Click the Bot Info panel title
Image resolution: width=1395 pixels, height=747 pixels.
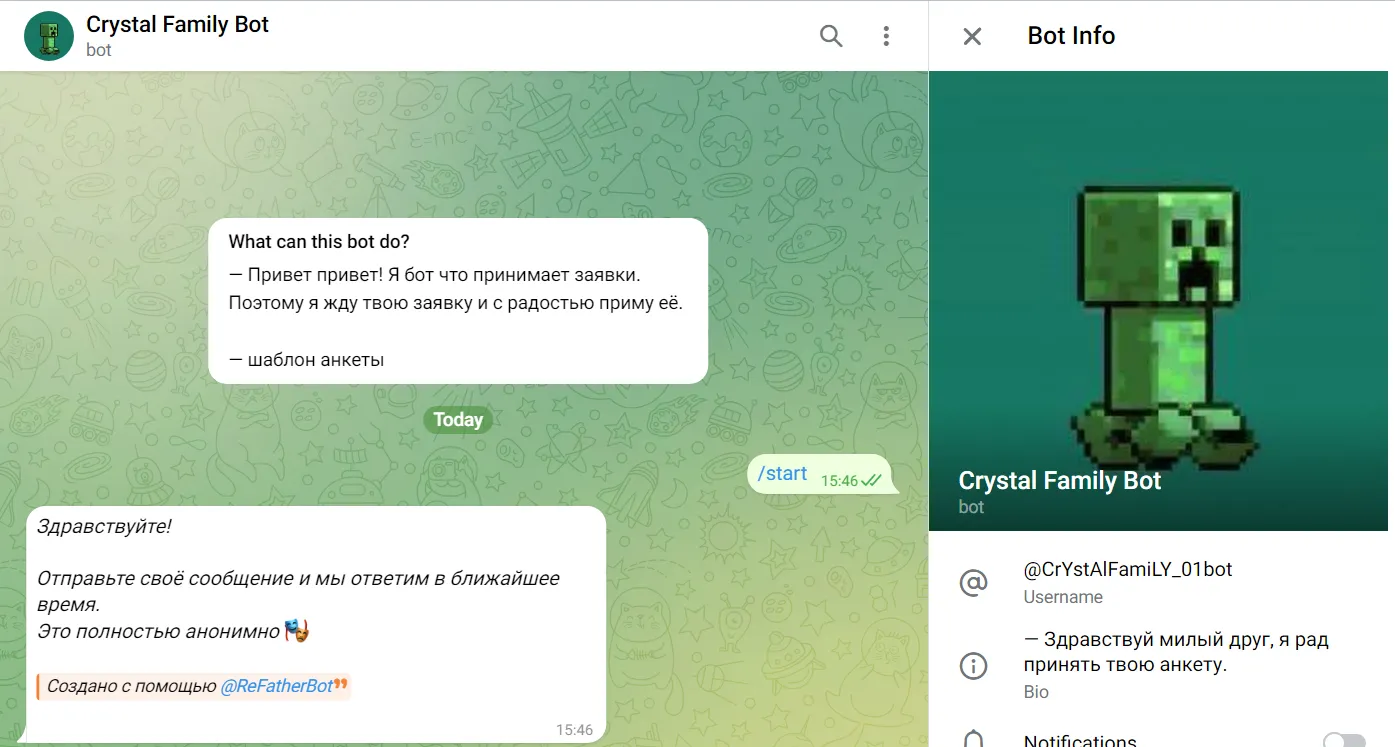click(1071, 36)
